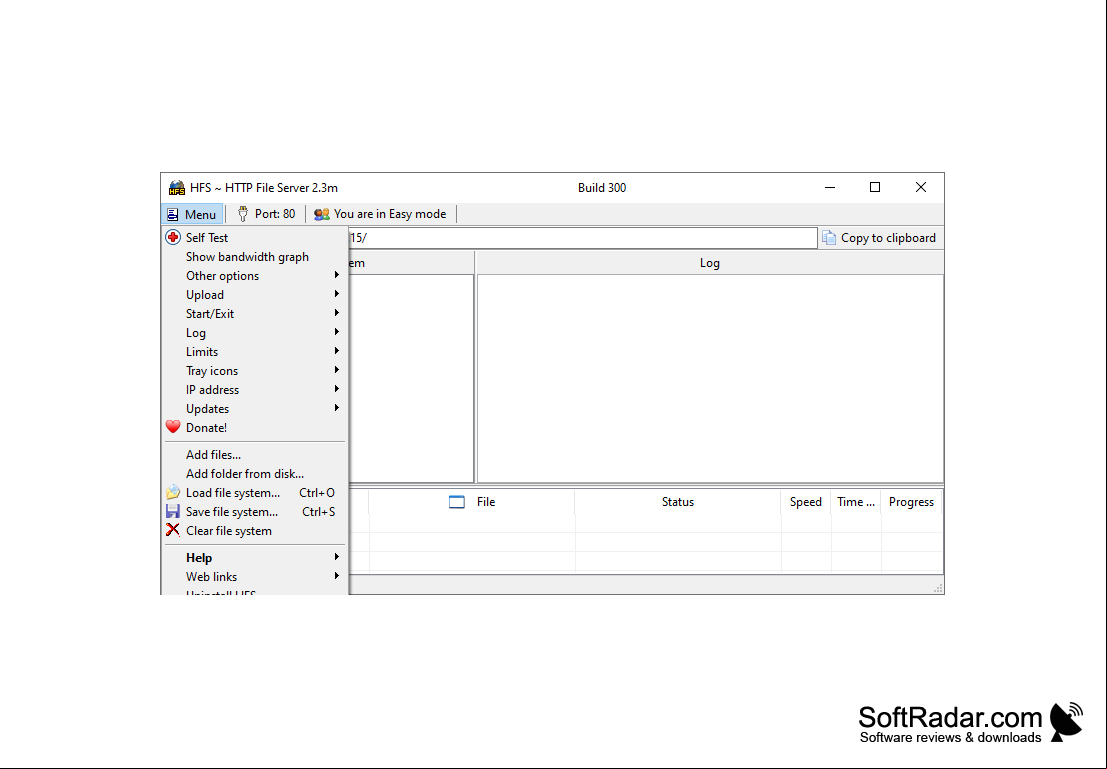Viewport: 1107px width, 769px height.
Task: Expand the Start/Exit submenu arrow
Action: pos(337,313)
